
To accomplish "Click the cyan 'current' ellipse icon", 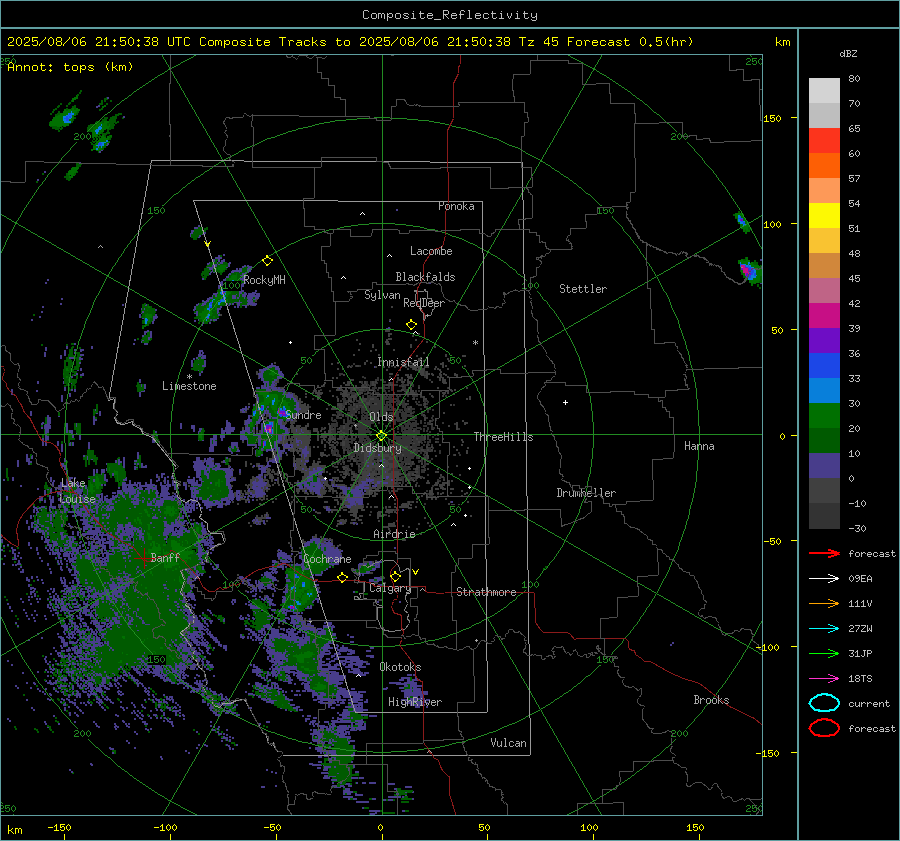I will (x=824, y=703).
